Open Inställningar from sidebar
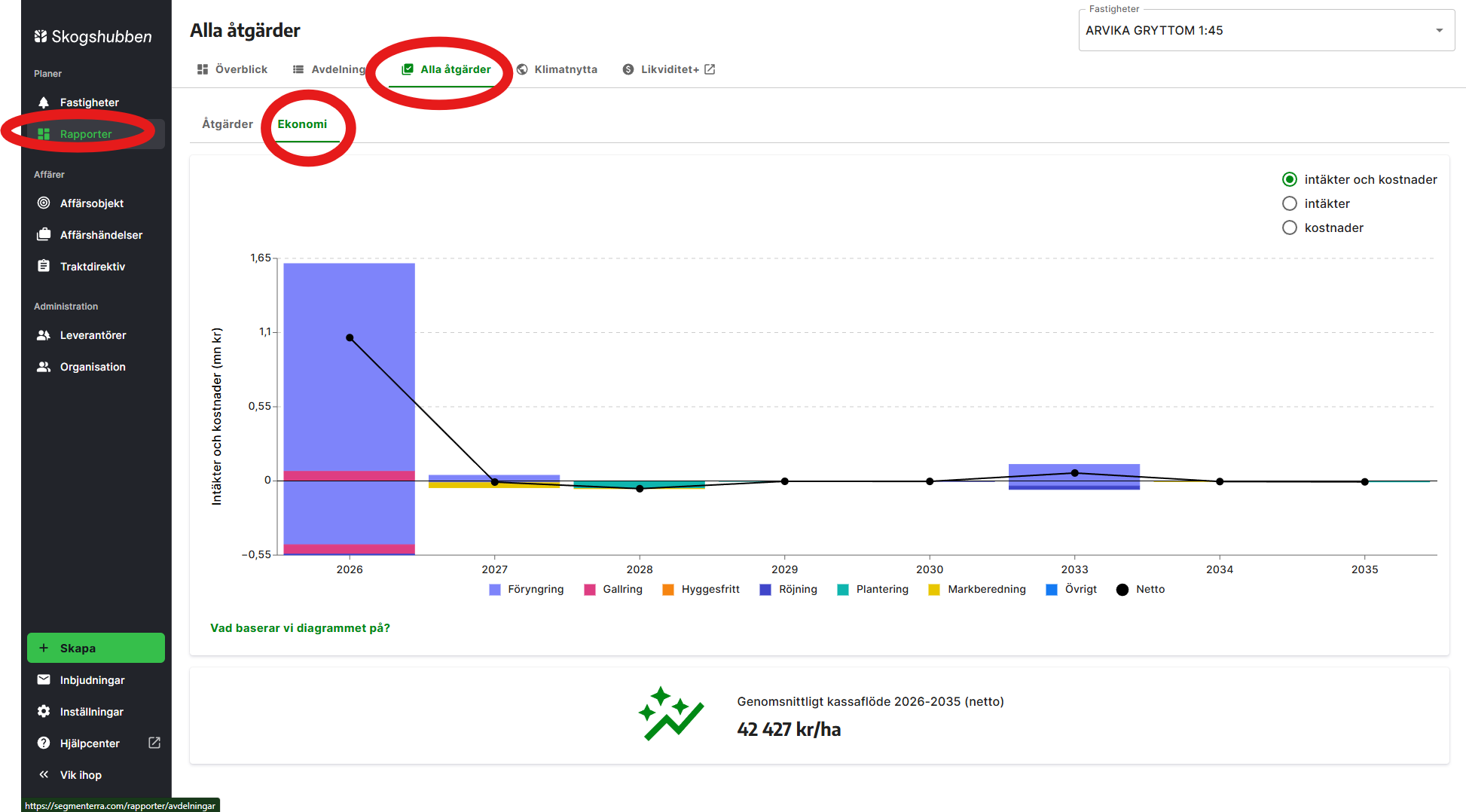The height and width of the screenshot is (812, 1466). click(x=96, y=712)
